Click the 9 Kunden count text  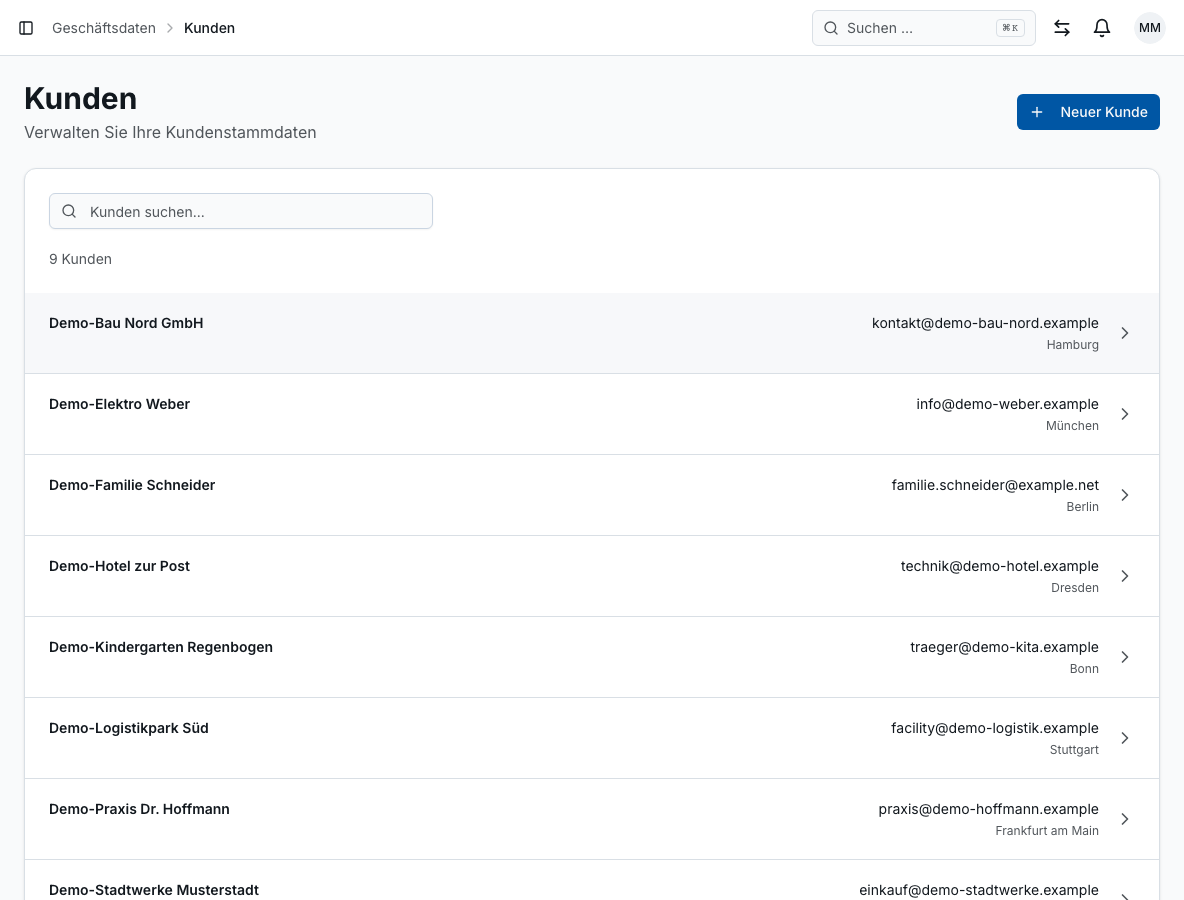coord(80,259)
